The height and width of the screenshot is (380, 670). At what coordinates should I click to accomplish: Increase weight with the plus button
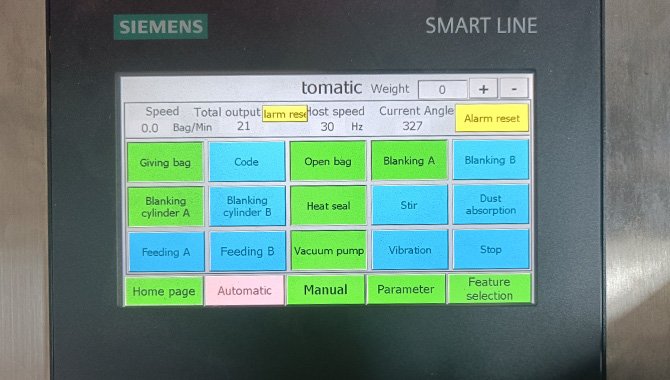[483, 89]
